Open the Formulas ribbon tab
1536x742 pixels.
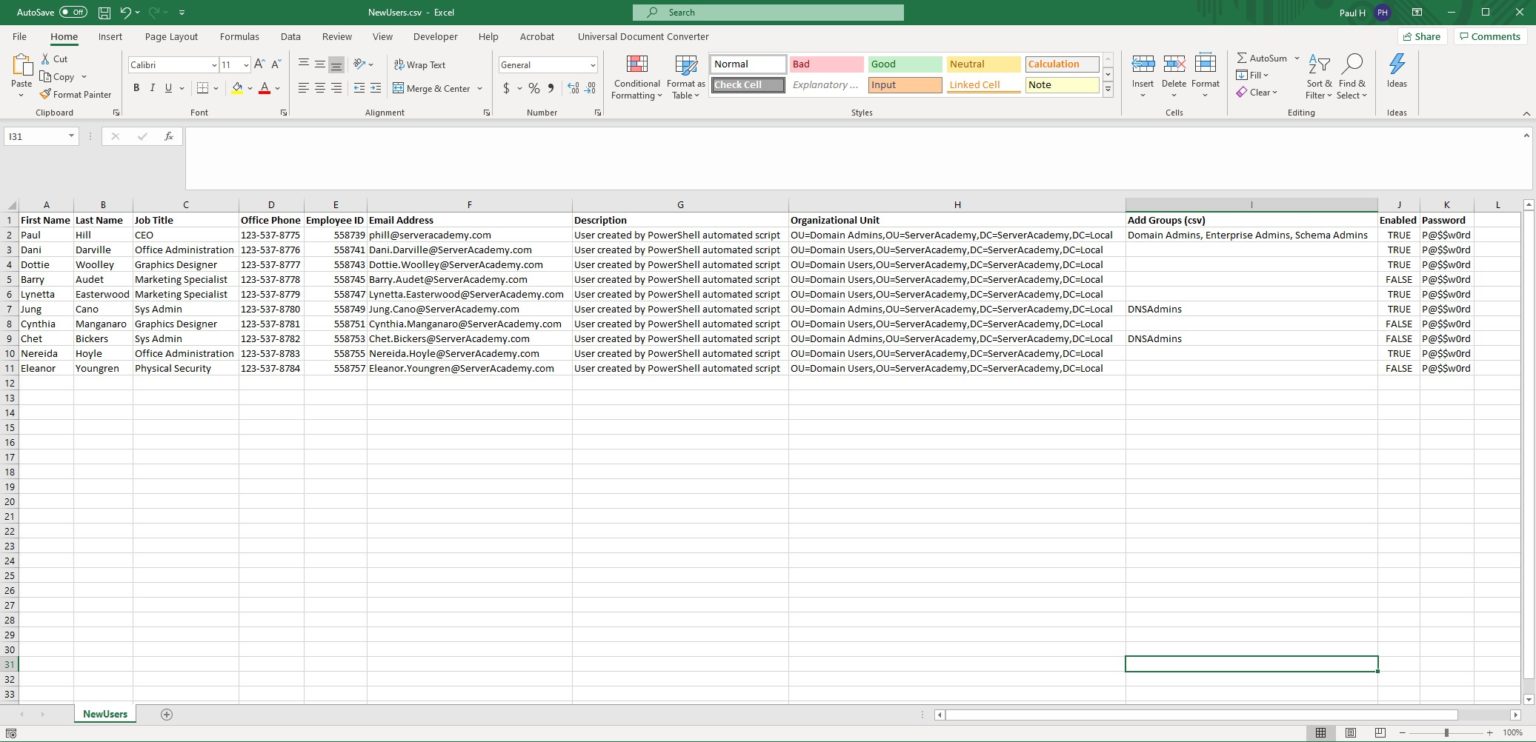point(239,37)
